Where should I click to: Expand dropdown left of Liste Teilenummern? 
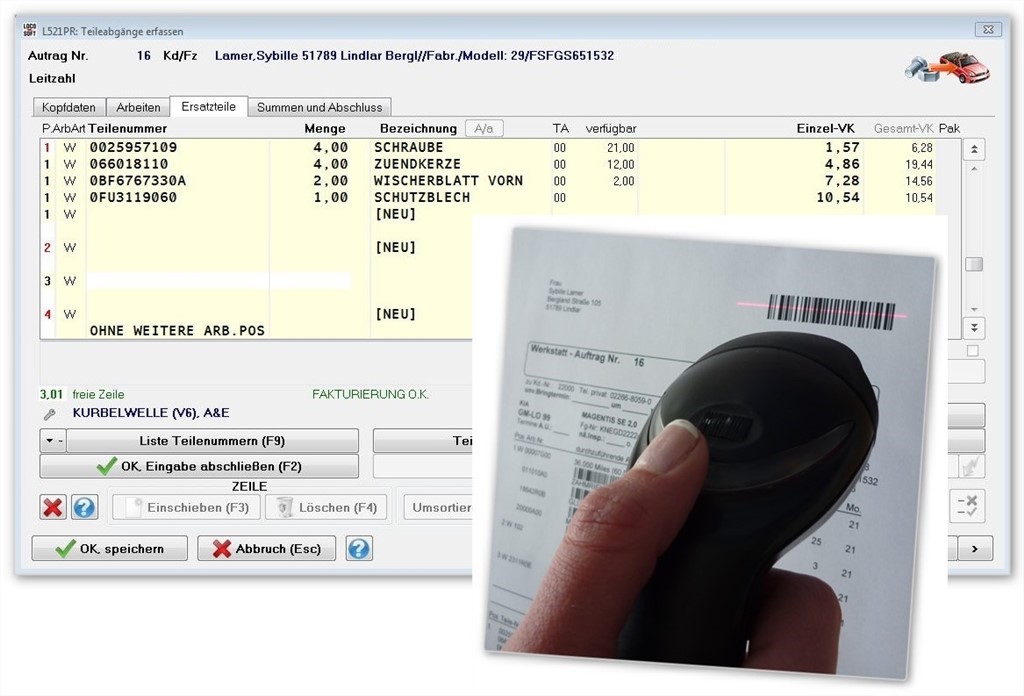[52, 441]
